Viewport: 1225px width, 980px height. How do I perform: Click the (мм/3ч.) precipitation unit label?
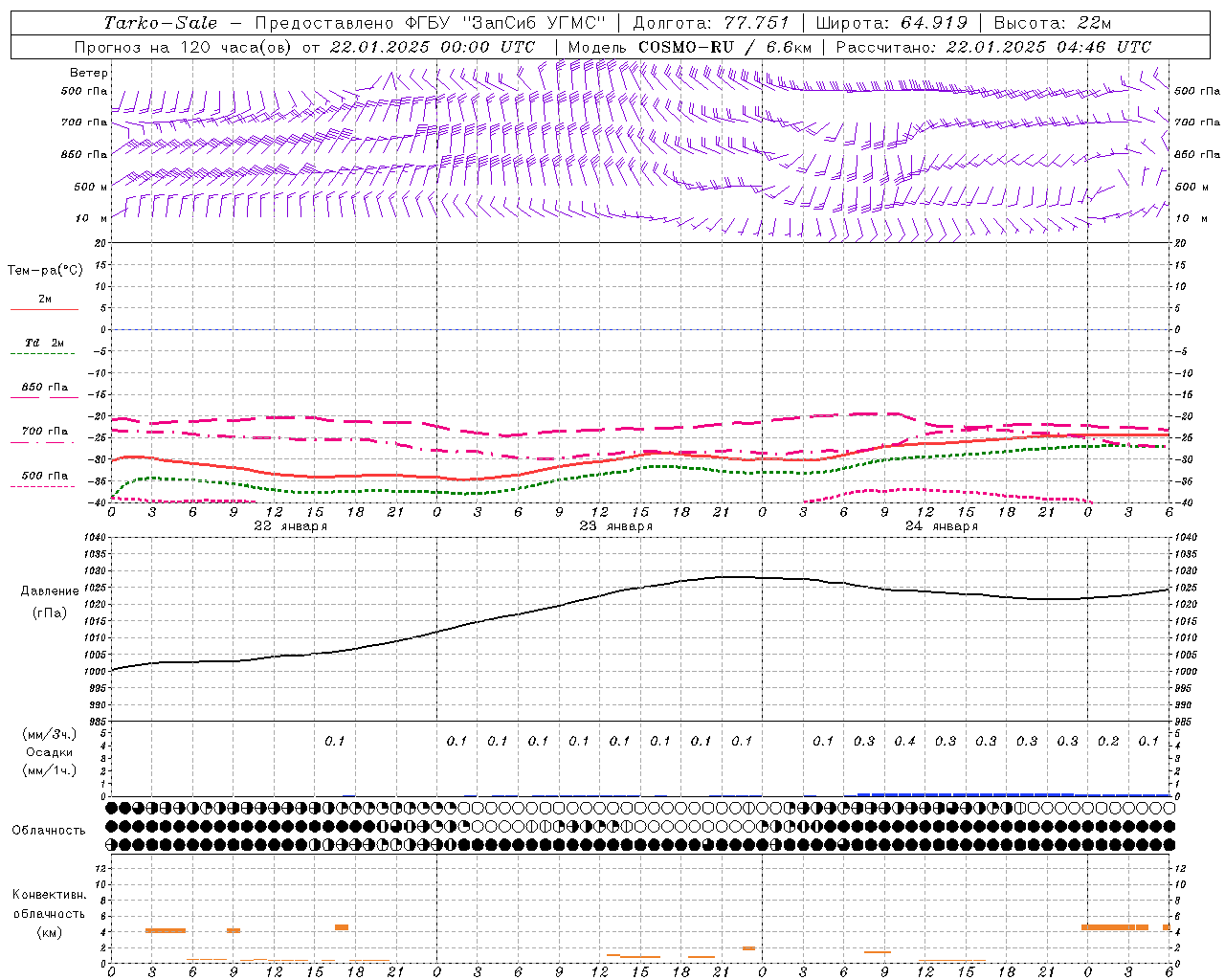(50, 734)
